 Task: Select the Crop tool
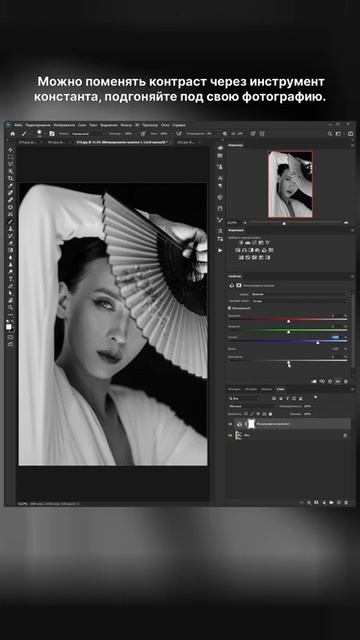(x=11, y=178)
